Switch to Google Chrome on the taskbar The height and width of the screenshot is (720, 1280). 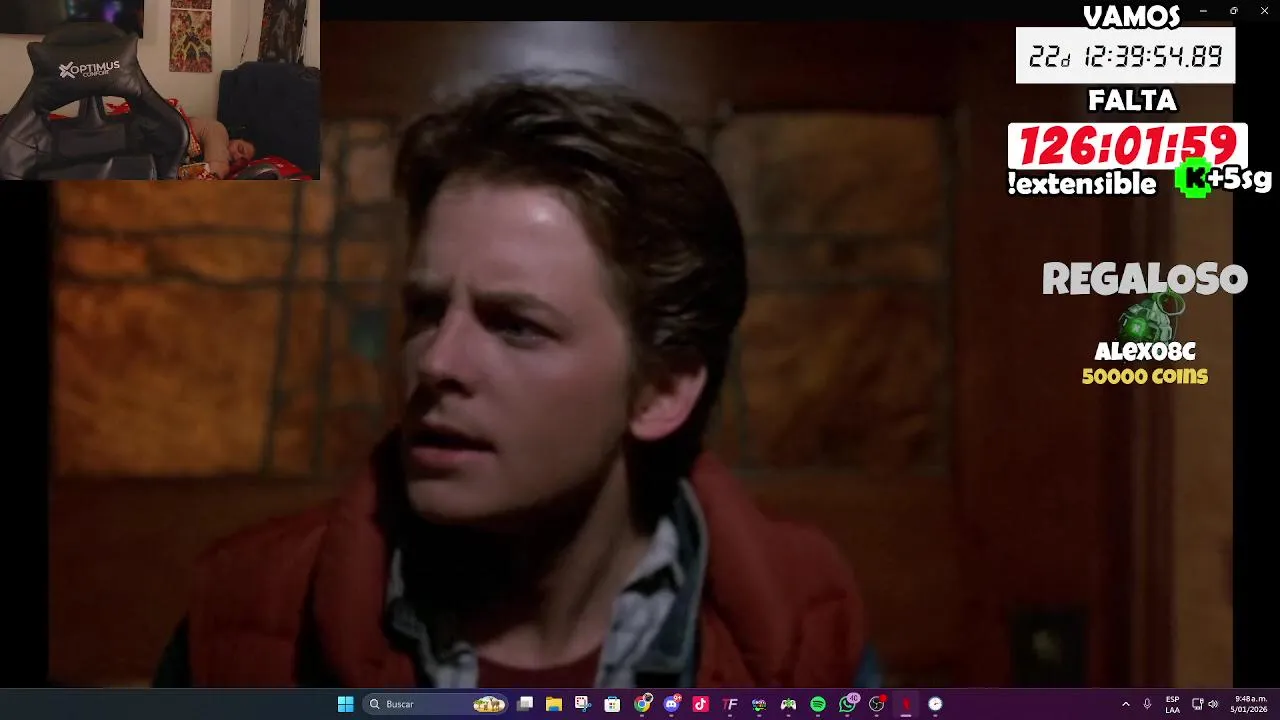(642, 704)
